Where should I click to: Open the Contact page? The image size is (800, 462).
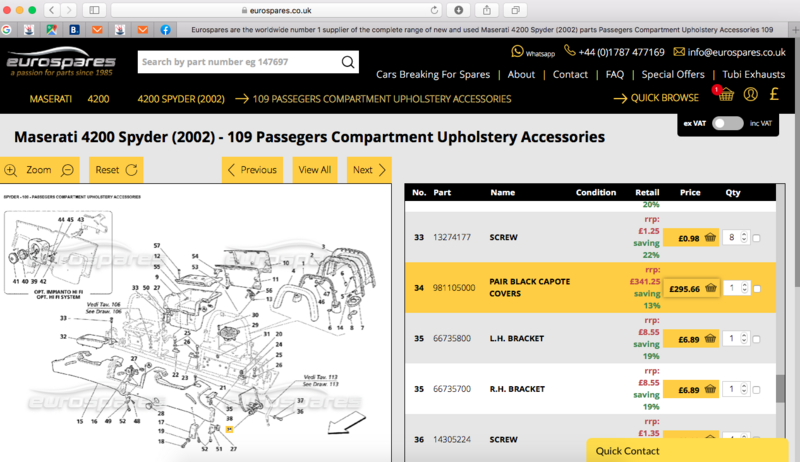(570, 74)
